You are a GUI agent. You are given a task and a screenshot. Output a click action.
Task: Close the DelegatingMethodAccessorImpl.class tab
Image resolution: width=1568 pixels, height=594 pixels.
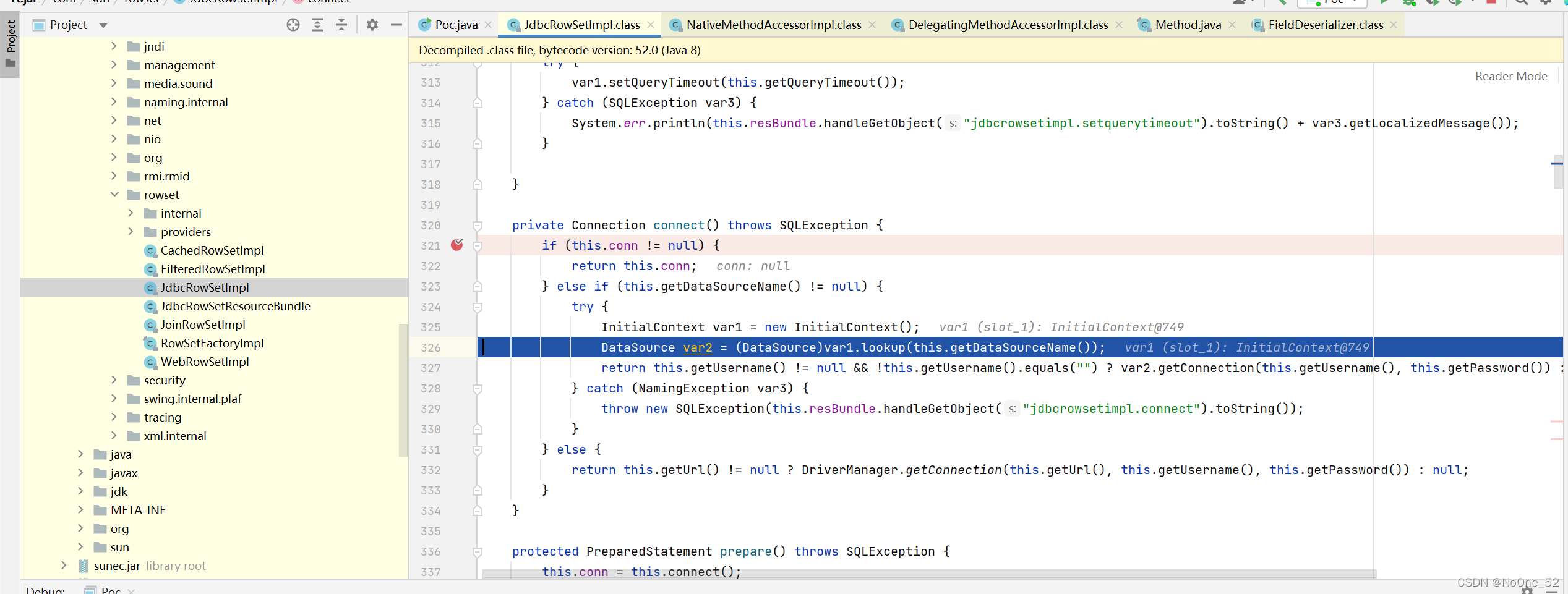[1119, 25]
